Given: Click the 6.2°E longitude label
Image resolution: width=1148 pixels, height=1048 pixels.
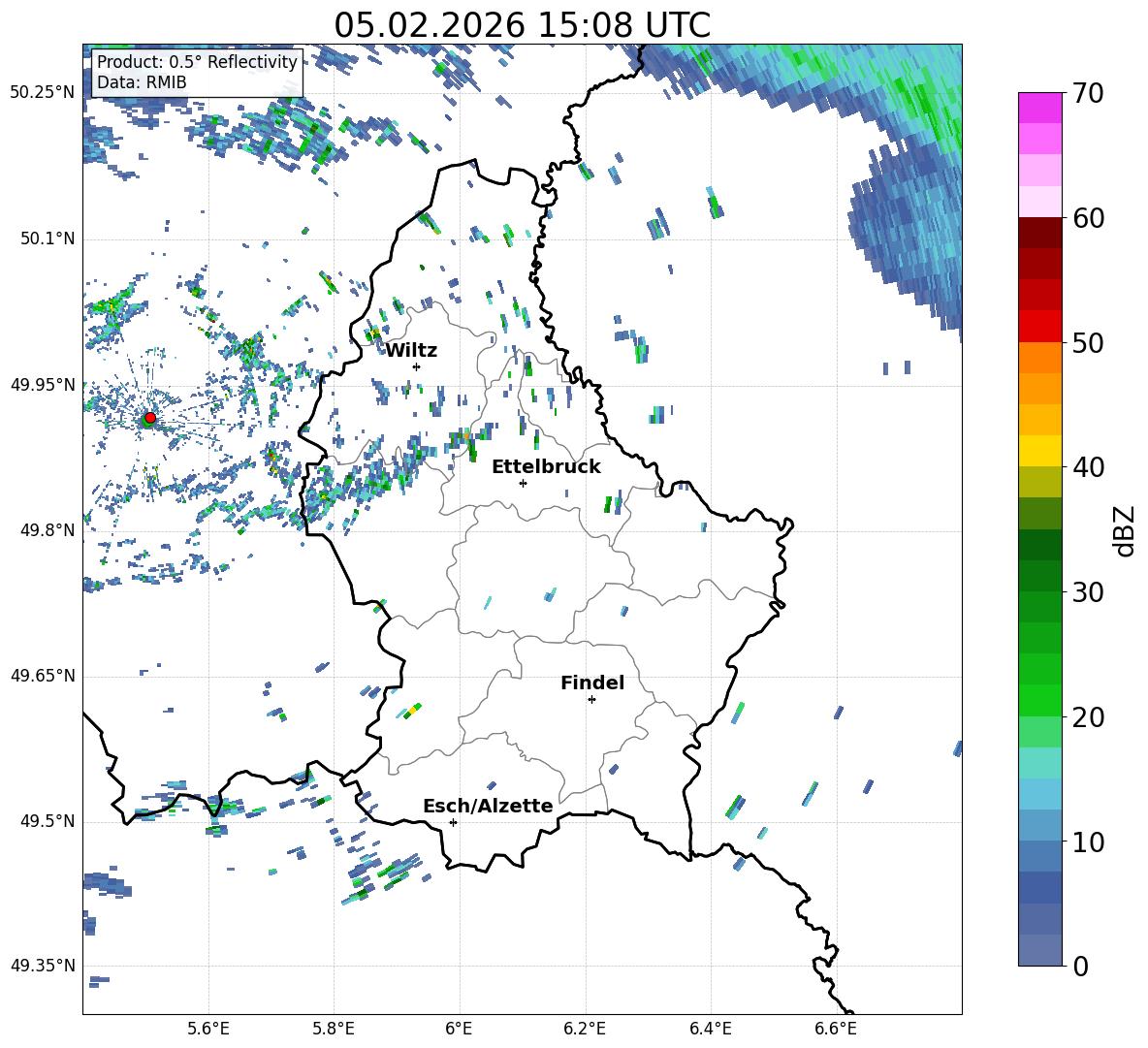Looking at the screenshot, I should 585,1030.
